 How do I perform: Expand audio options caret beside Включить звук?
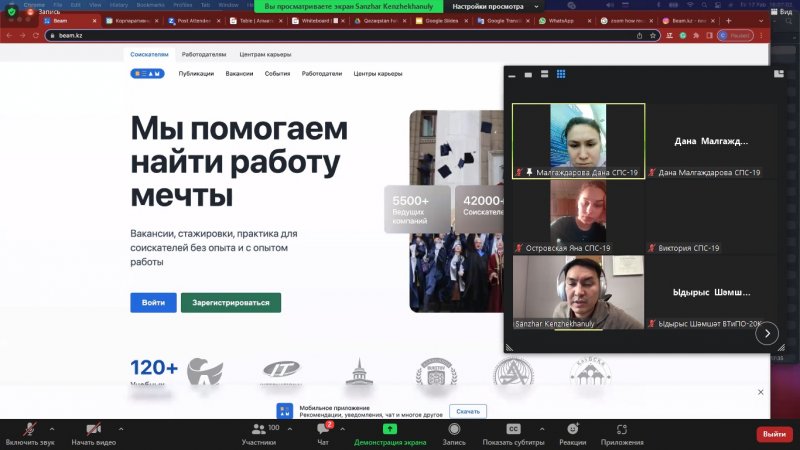pyautogui.click(x=52, y=429)
